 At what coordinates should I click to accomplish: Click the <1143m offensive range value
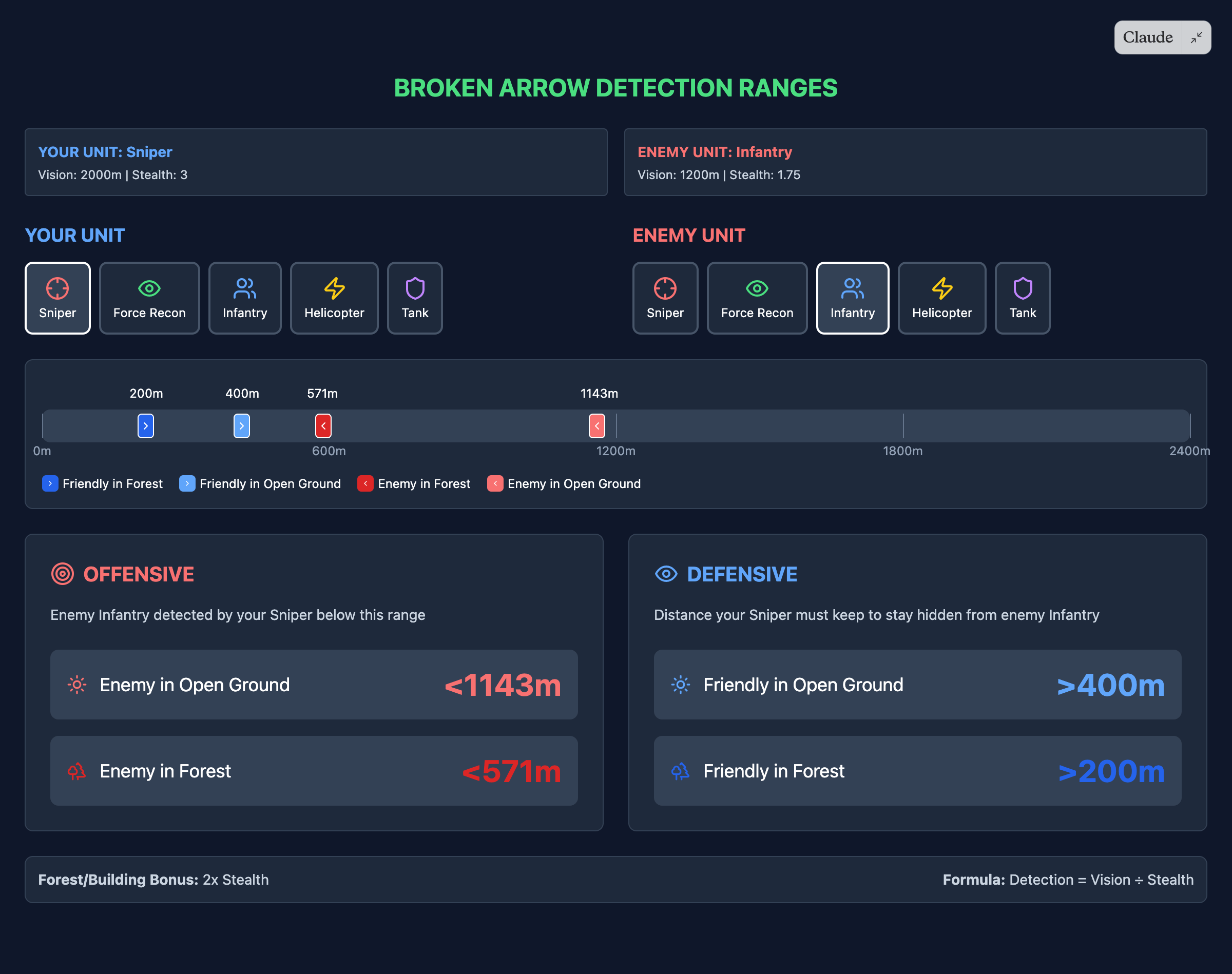tap(503, 685)
